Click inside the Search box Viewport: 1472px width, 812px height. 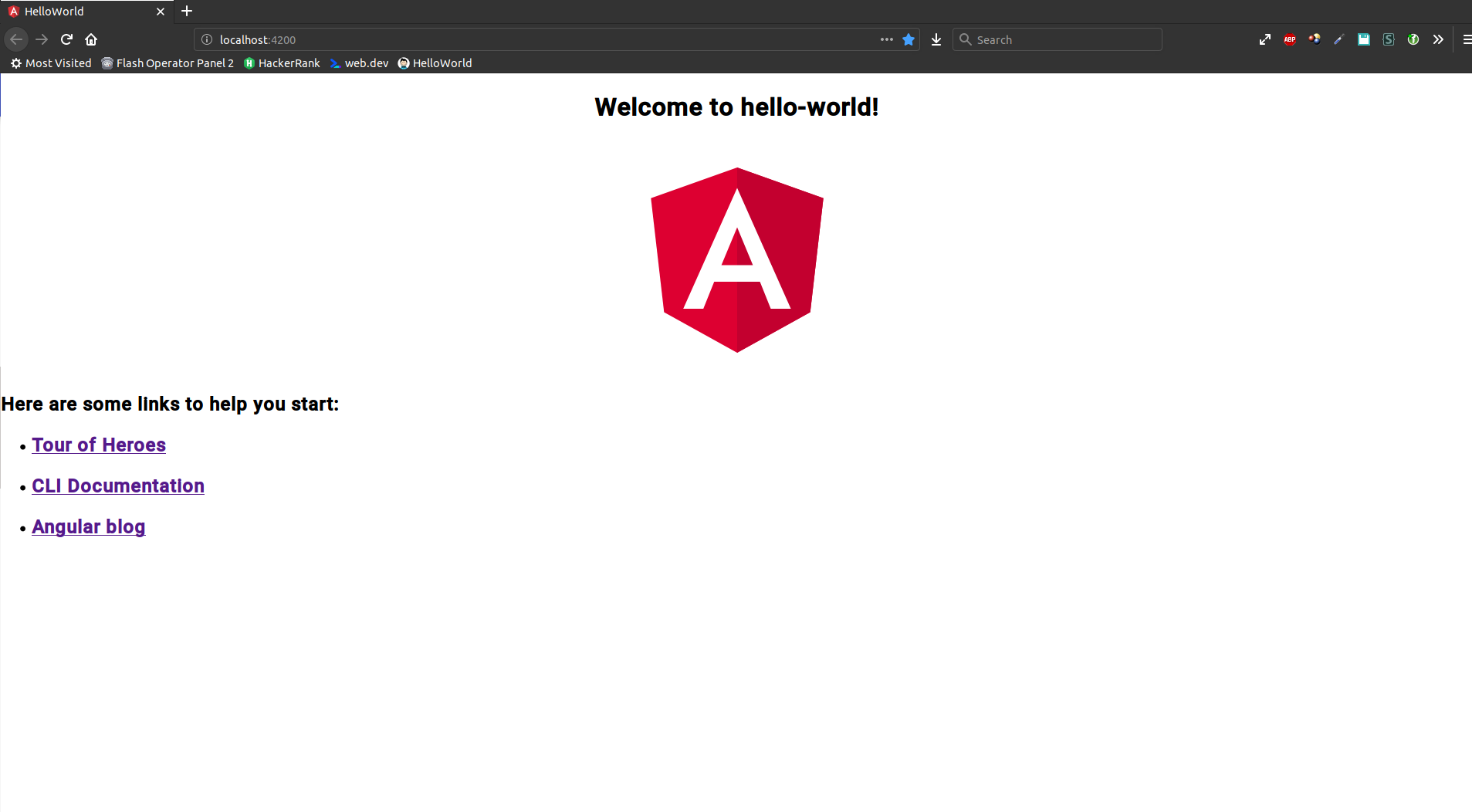click(x=1057, y=39)
